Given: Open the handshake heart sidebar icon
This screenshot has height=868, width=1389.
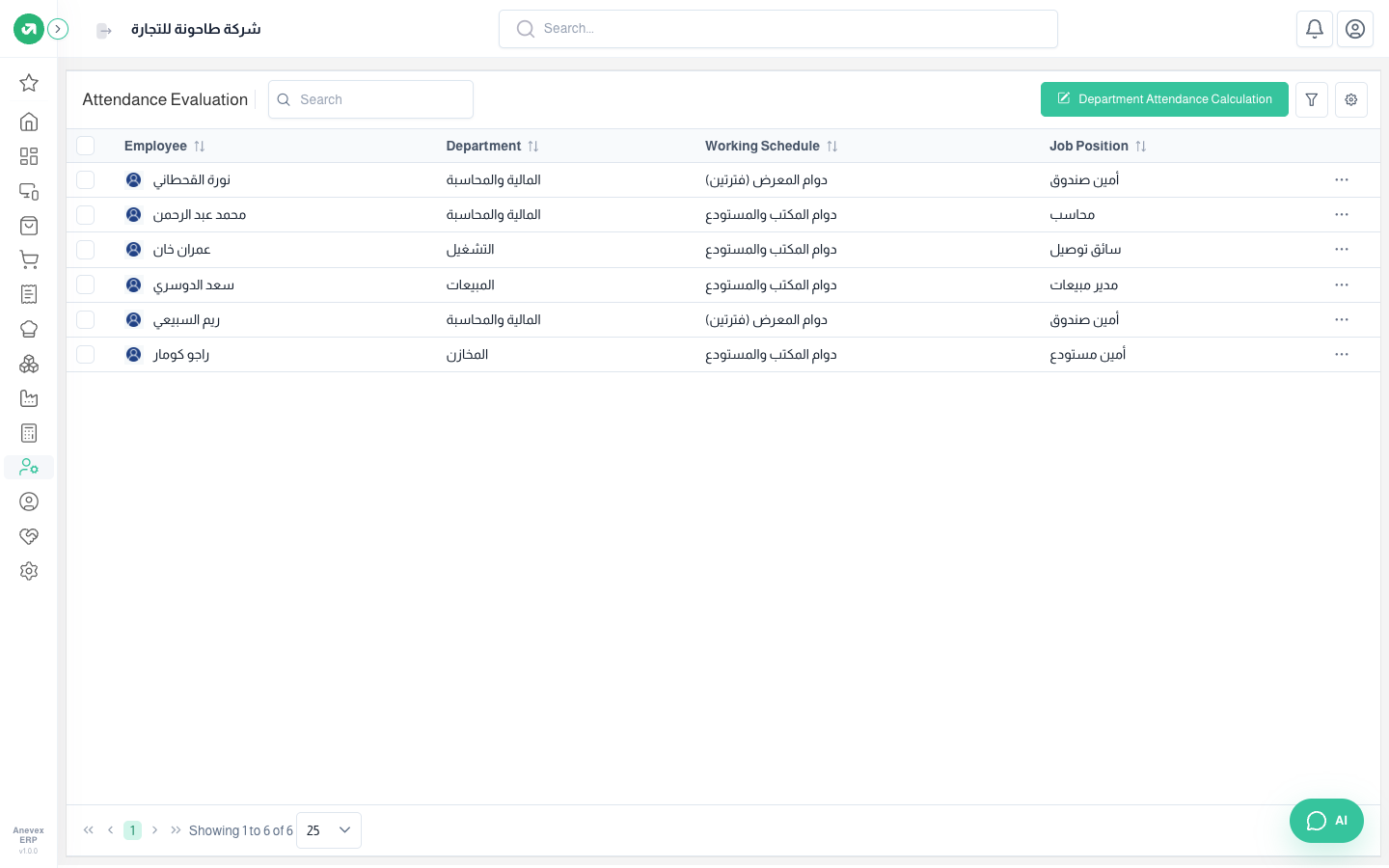Looking at the screenshot, I should pos(29,536).
